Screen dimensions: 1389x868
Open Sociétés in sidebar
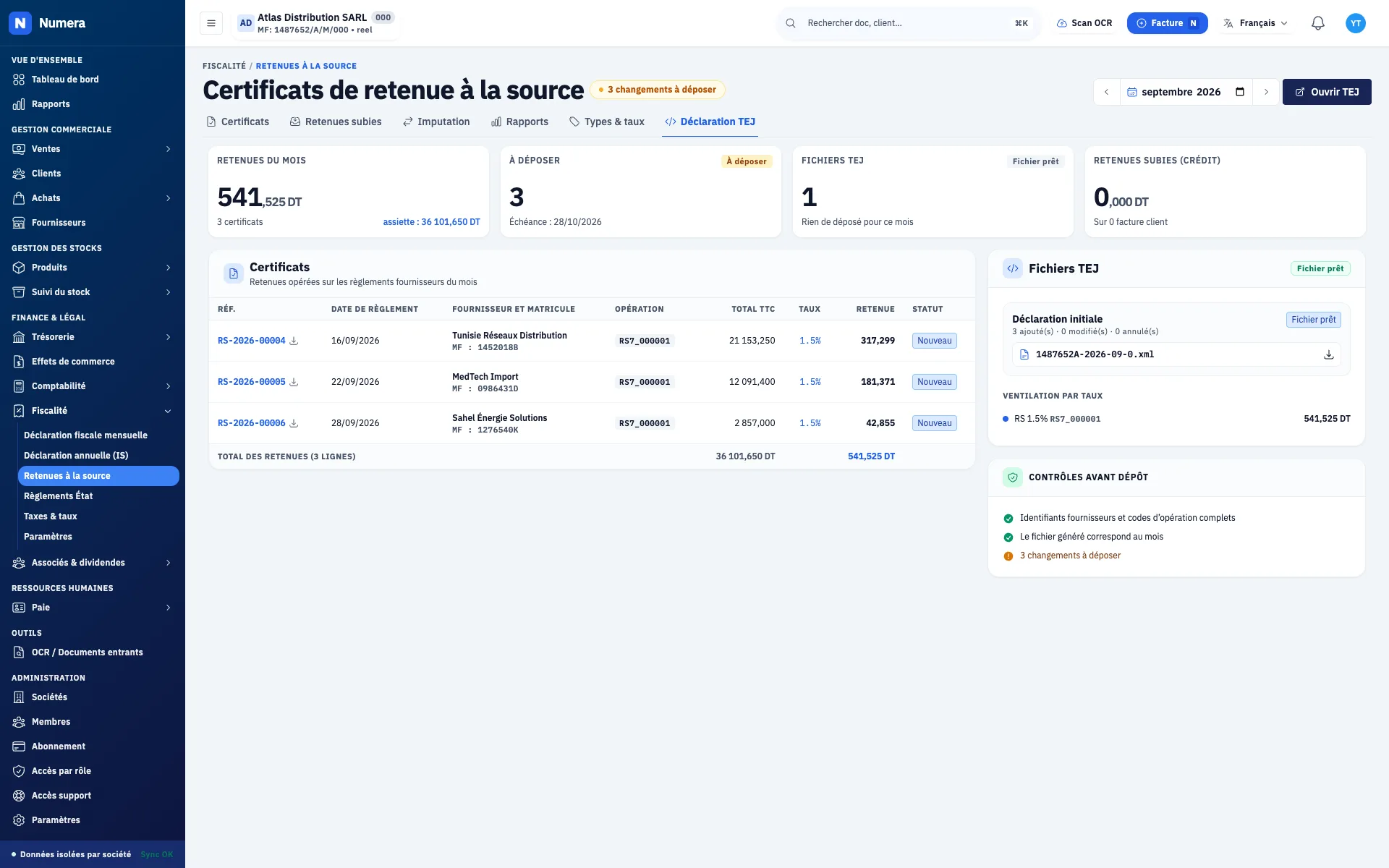pos(93,697)
